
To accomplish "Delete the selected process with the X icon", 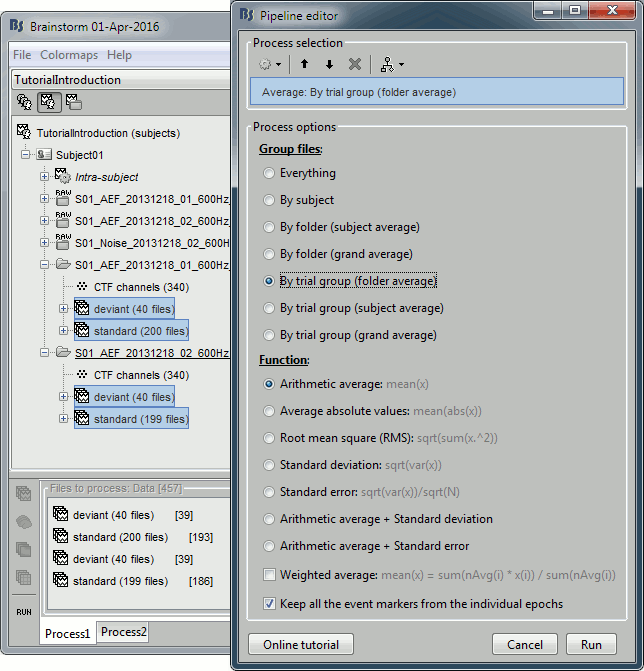I will (355, 65).
